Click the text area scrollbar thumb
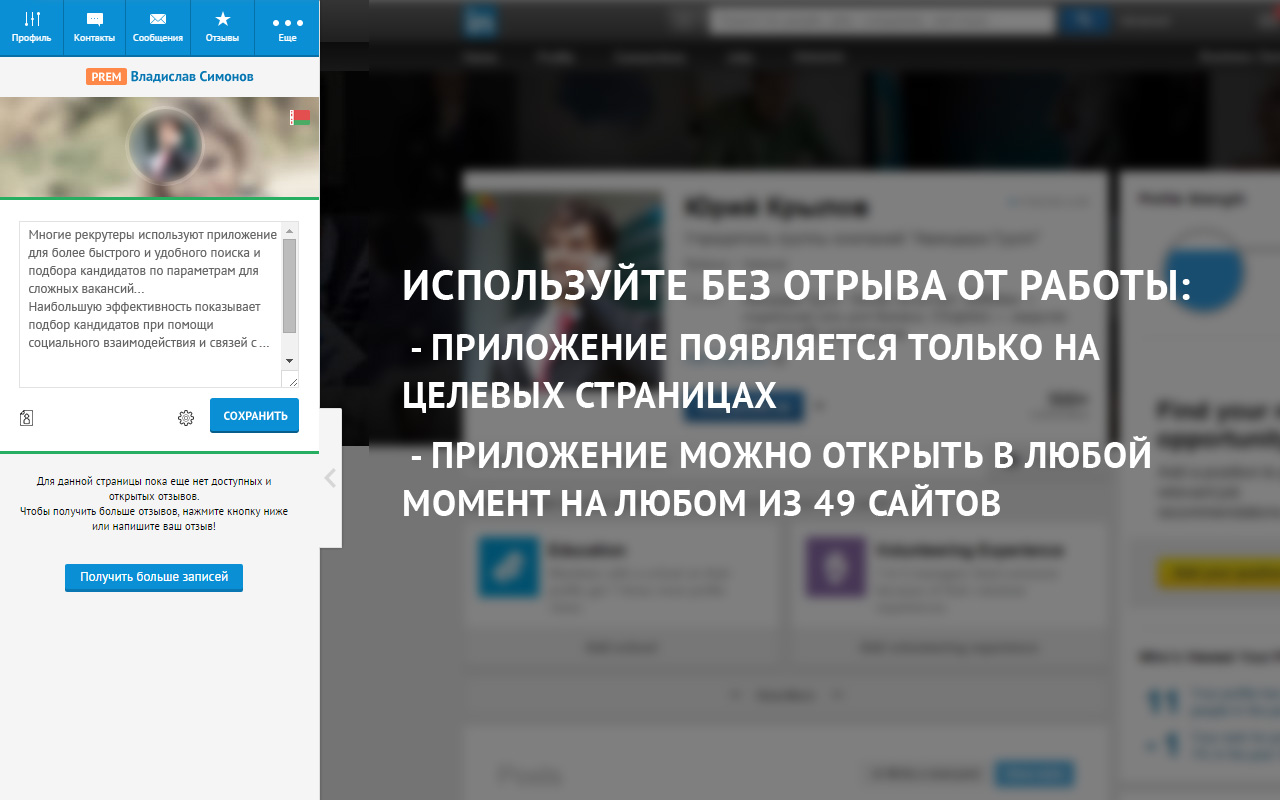 coord(290,286)
